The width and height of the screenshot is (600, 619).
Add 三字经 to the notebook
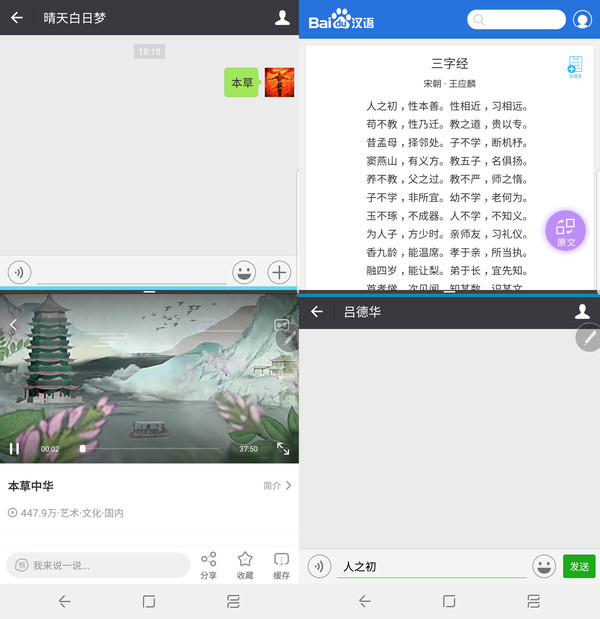[575, 67]
